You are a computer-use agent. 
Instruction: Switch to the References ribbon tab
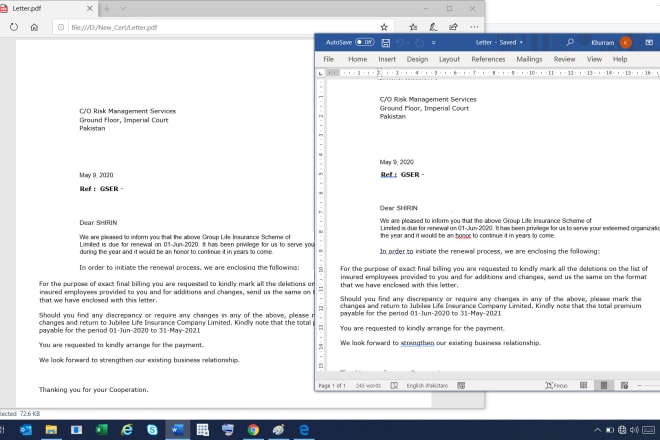tap(488, 59)
